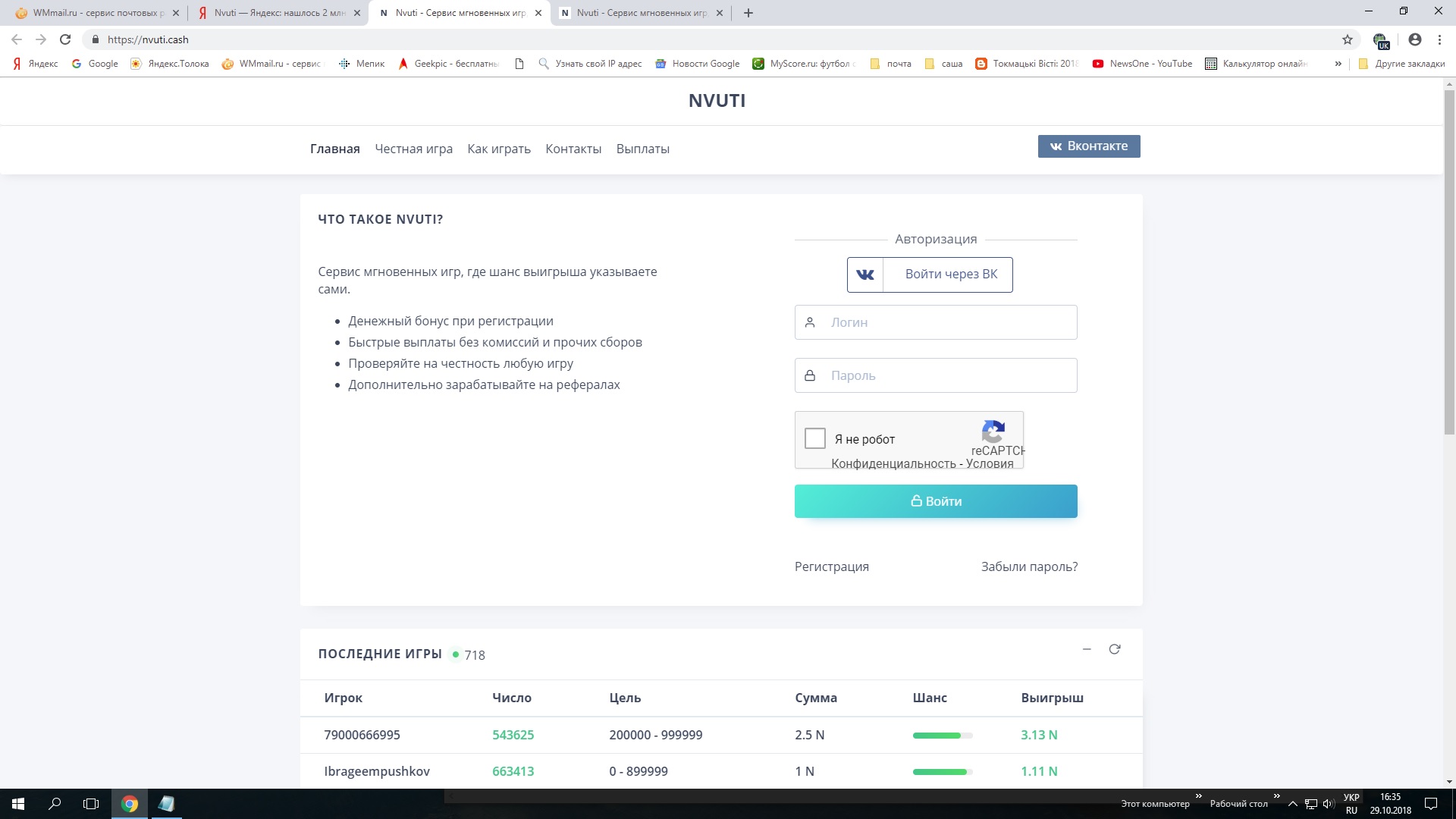Click chance bar for player 79000666995
This screenshot has width=1456, height=819.
[x=943, y=736]
